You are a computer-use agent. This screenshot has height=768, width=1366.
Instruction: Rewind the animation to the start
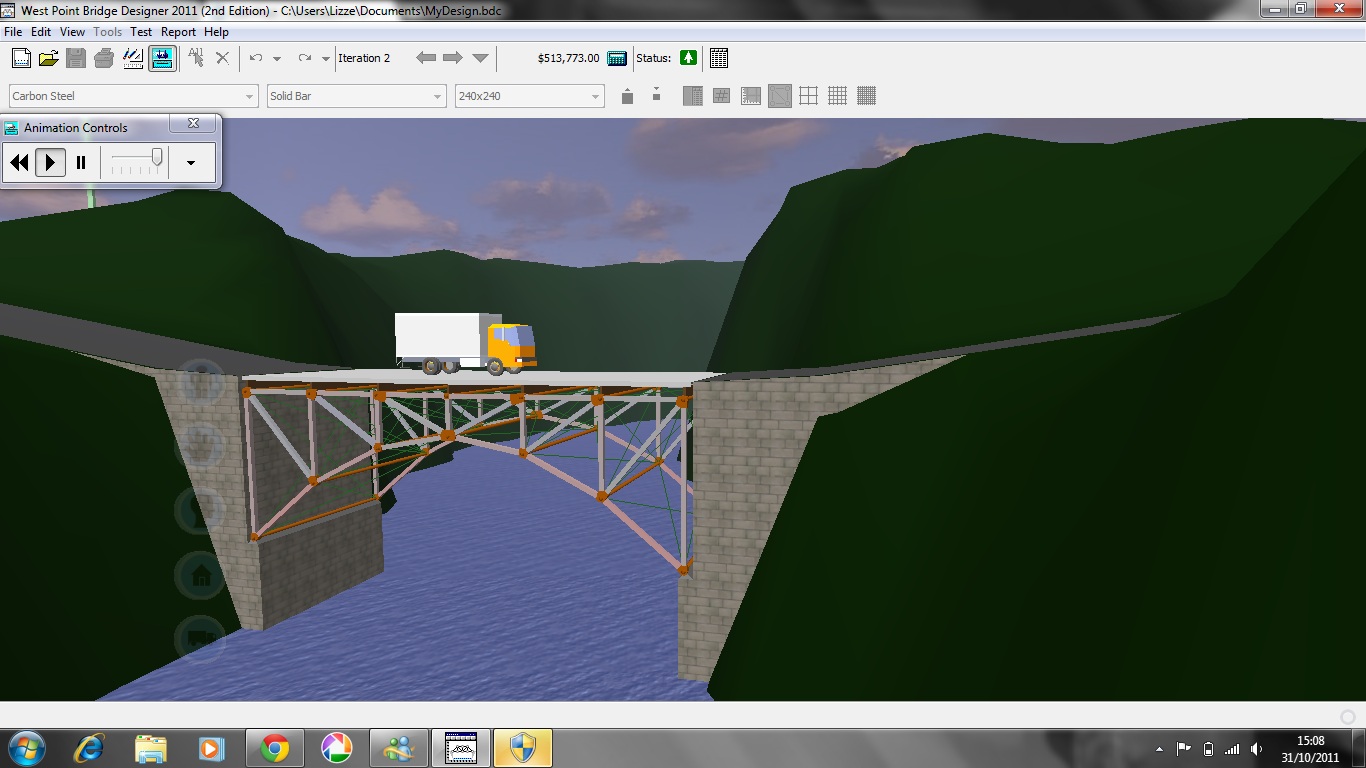[19, 162]
